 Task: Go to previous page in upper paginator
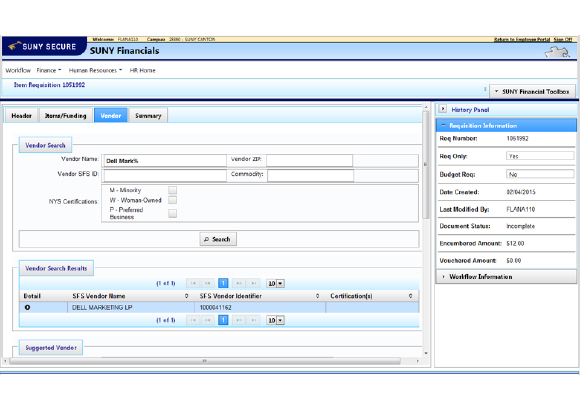pyautogui.click(x=208, y=283)
